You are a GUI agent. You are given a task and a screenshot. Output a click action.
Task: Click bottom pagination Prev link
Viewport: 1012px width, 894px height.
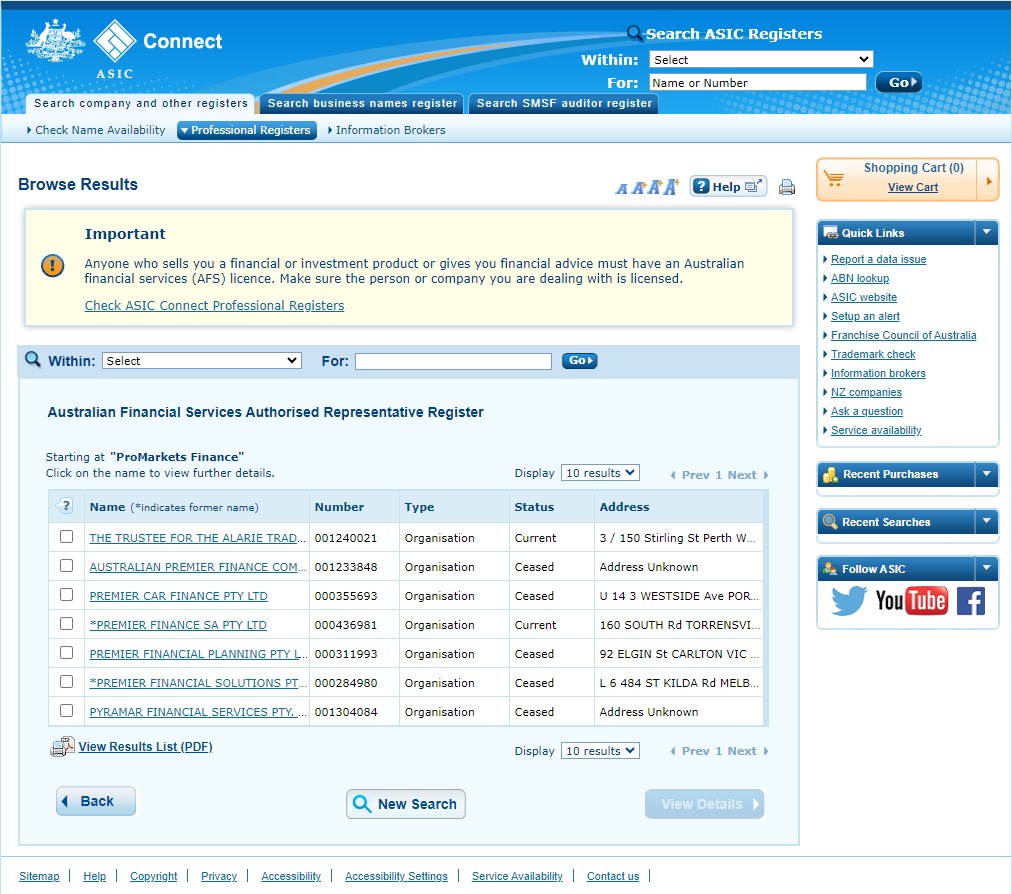pos(690,751)
